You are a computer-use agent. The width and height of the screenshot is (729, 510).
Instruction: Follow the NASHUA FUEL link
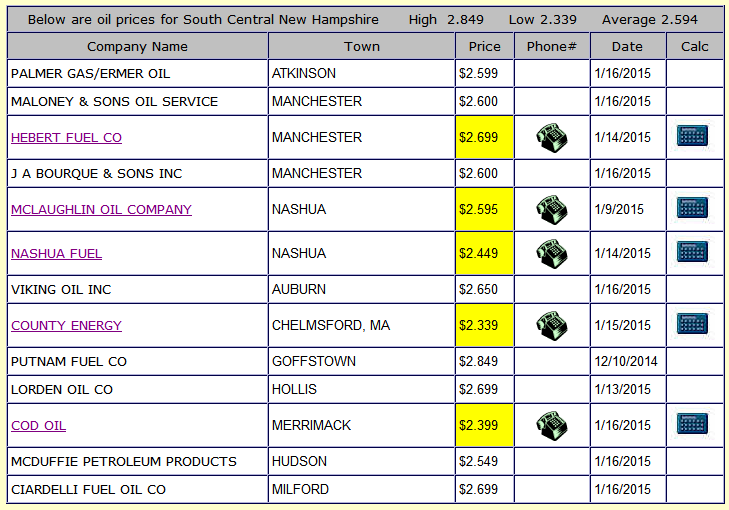click(56, 254)
